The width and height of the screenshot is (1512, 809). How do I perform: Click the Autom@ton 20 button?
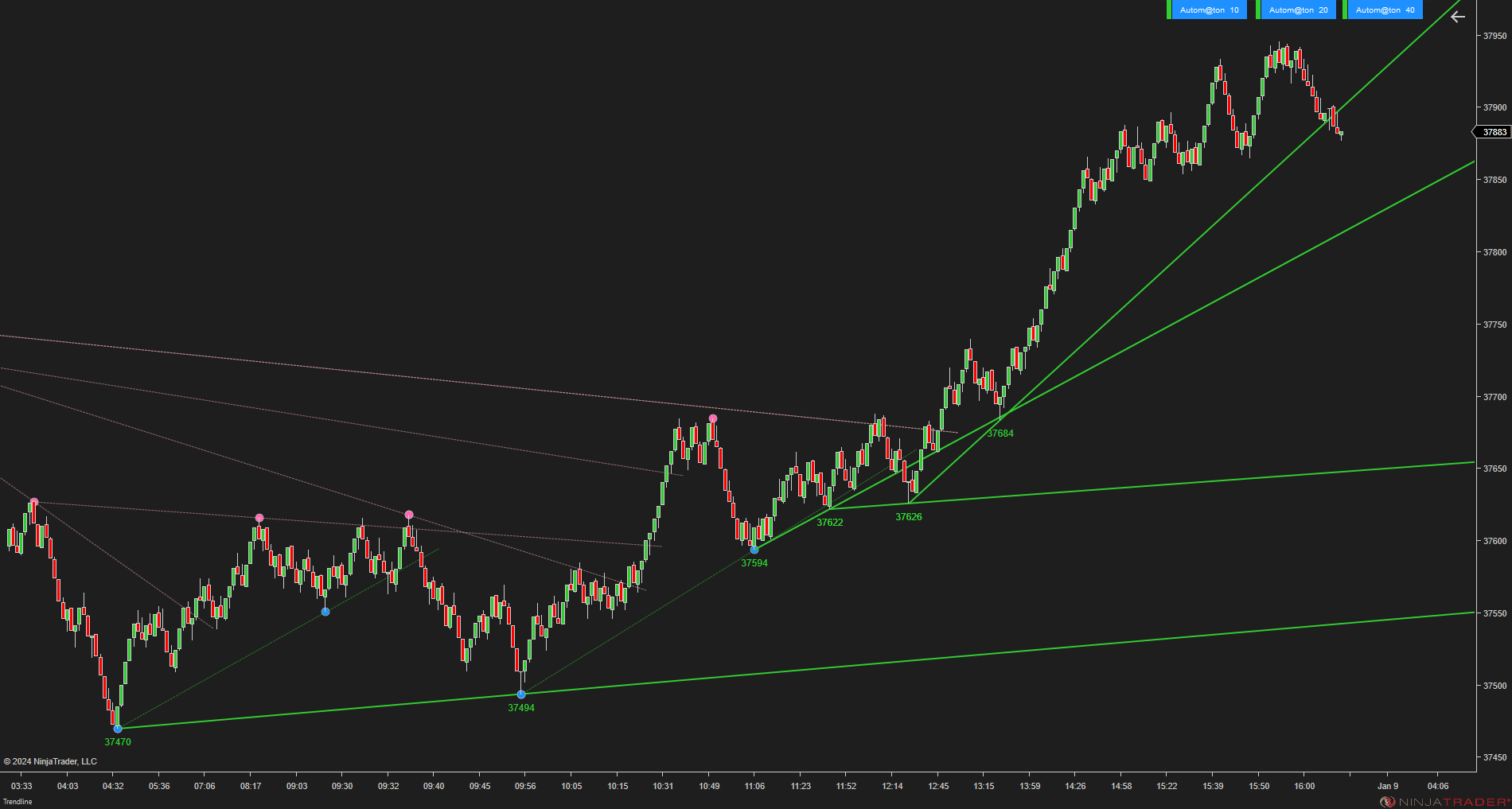point(1298,10)
